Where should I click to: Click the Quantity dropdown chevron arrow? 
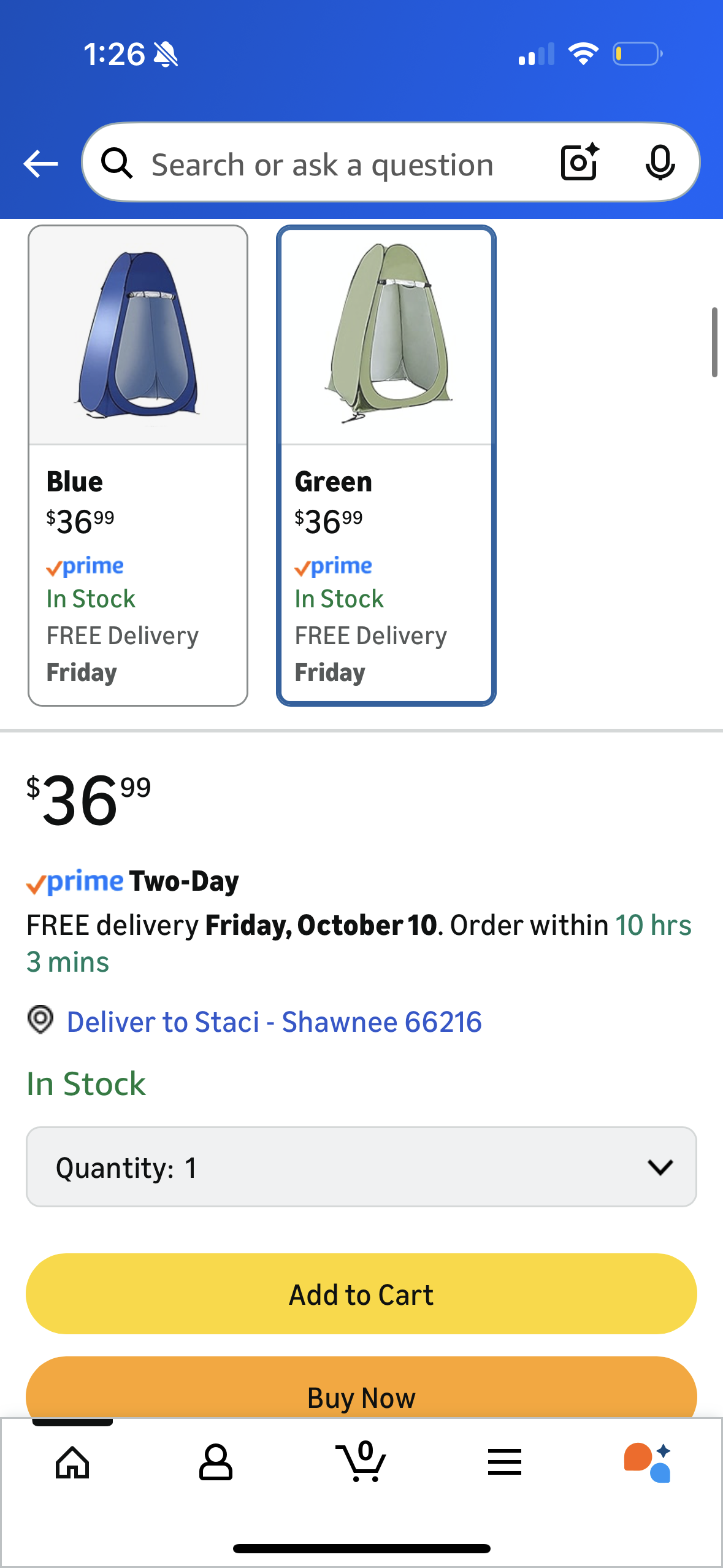660,1167
